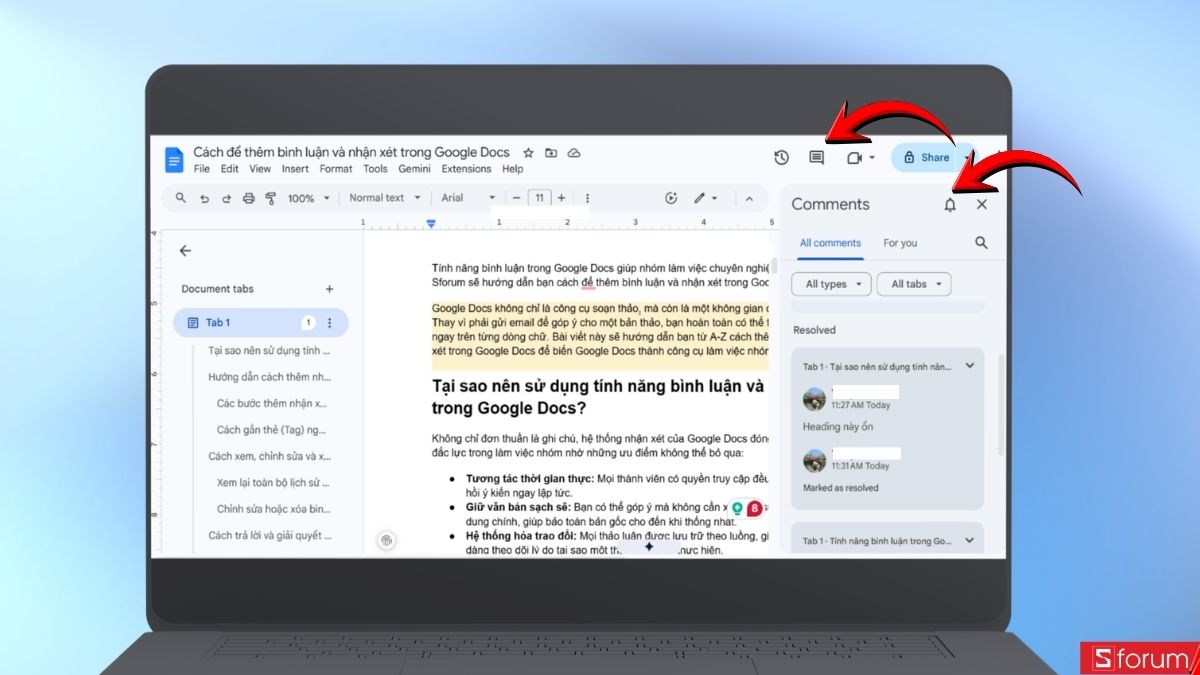Select the Paint format tool
The width and height of the screenshot is (1200, 675).
click(271, 198)
